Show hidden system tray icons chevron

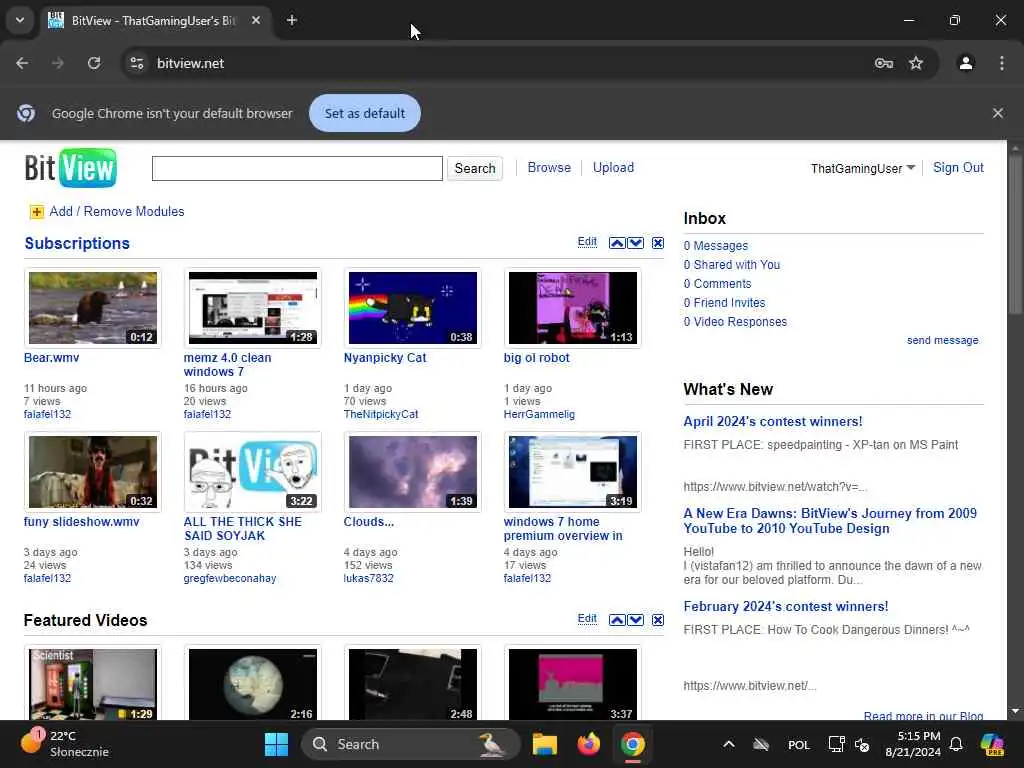(x=729, y=744)
